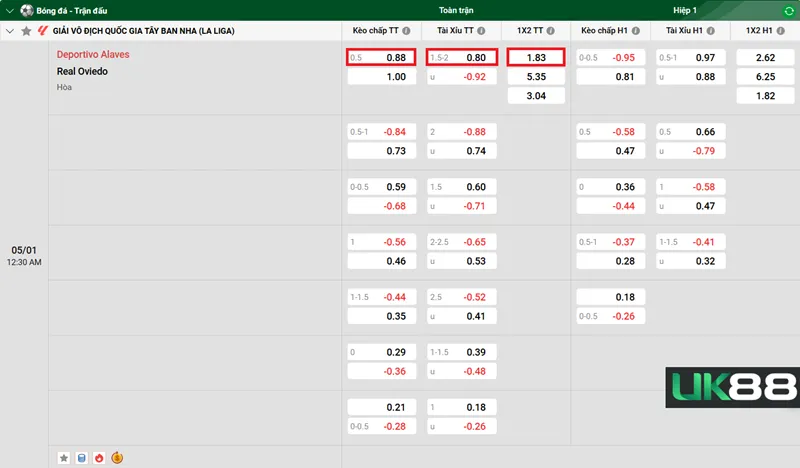Click the orange coin icon below the match
The image size is (800, 468).
point(117,458)
